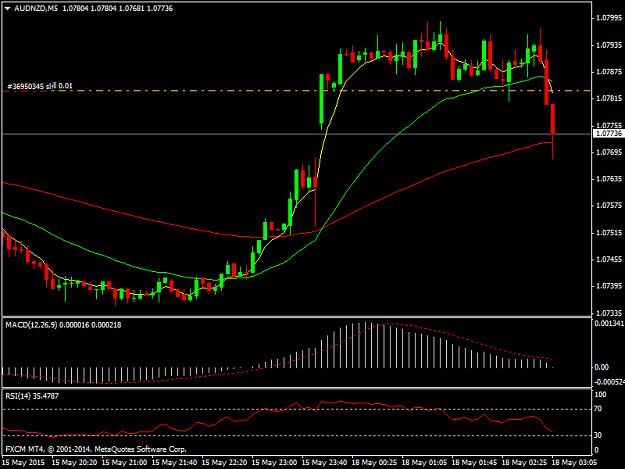This screenshot has height=469, width=625.
Task: Click the MACD scale zero level 0.00
Action: [601, 367]
